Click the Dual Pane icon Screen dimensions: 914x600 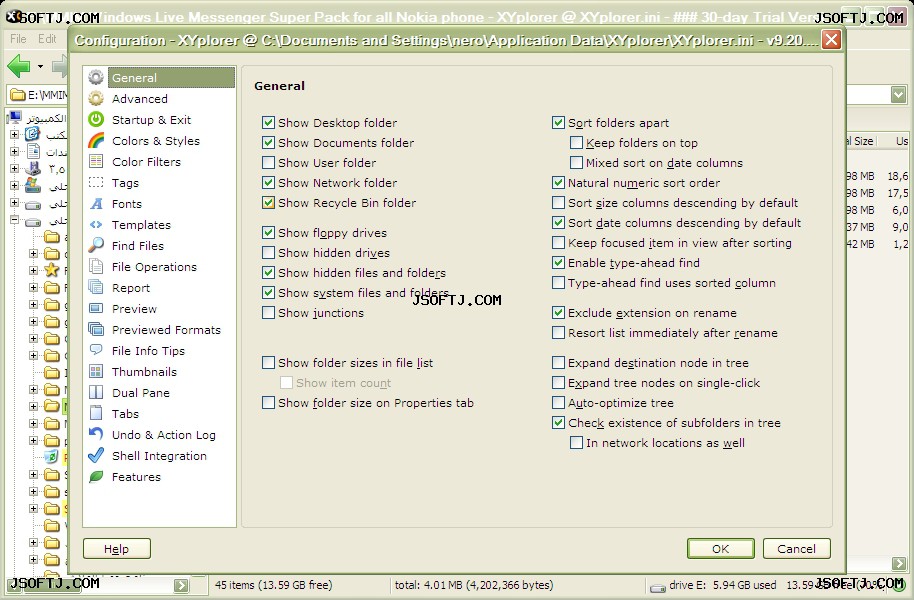(96, 392)
